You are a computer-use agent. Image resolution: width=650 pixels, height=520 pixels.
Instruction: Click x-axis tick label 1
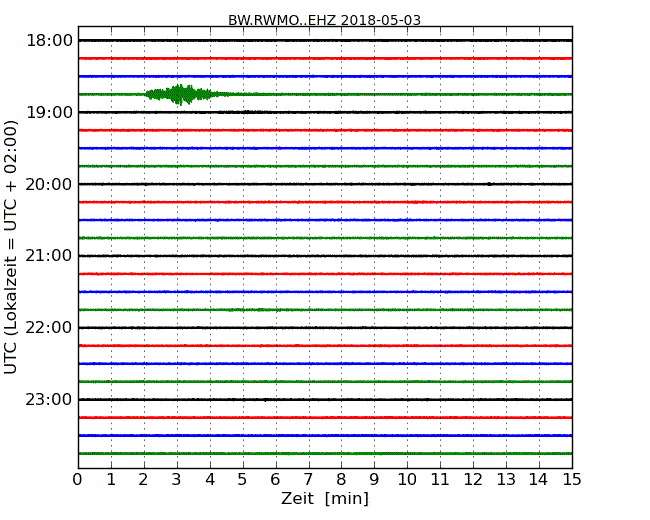point(111,479)
